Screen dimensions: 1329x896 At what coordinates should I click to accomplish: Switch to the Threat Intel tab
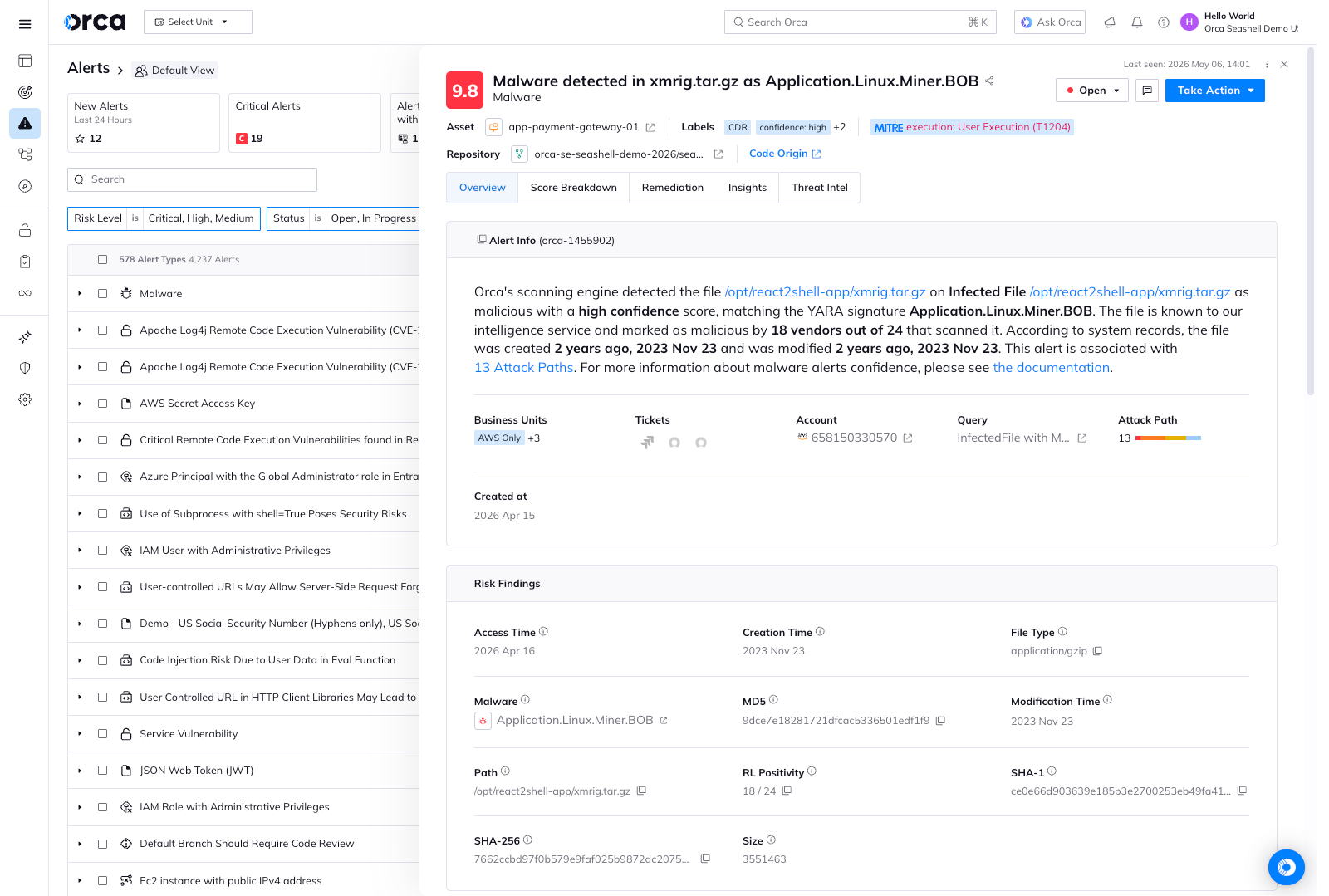pos(820,188)
